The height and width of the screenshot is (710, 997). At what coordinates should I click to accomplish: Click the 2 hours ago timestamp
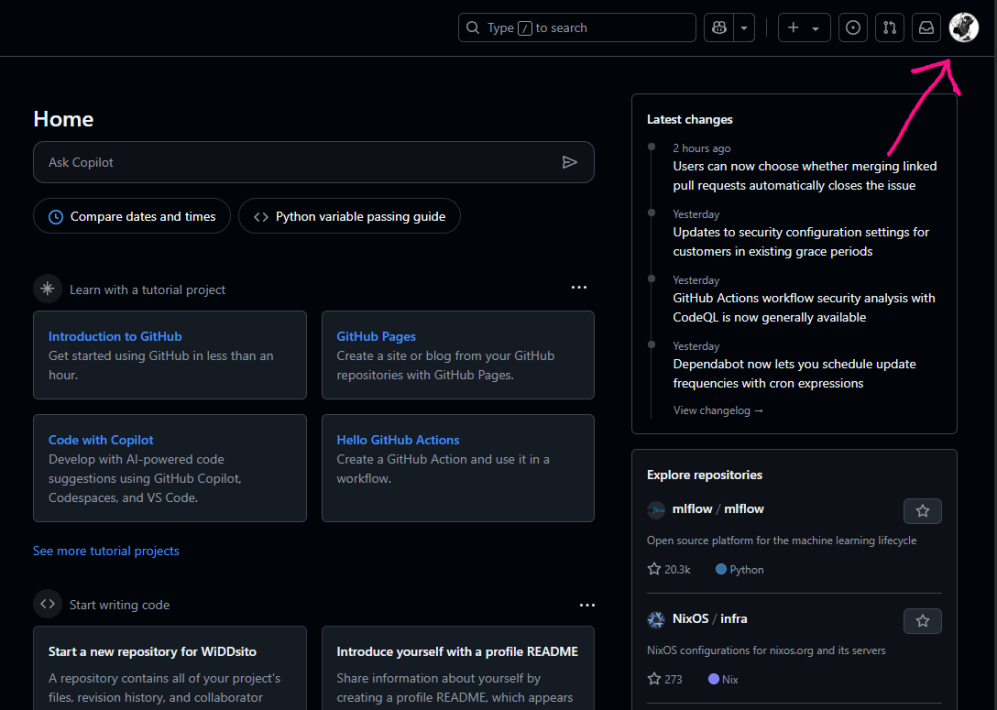[x=701, y=148]
